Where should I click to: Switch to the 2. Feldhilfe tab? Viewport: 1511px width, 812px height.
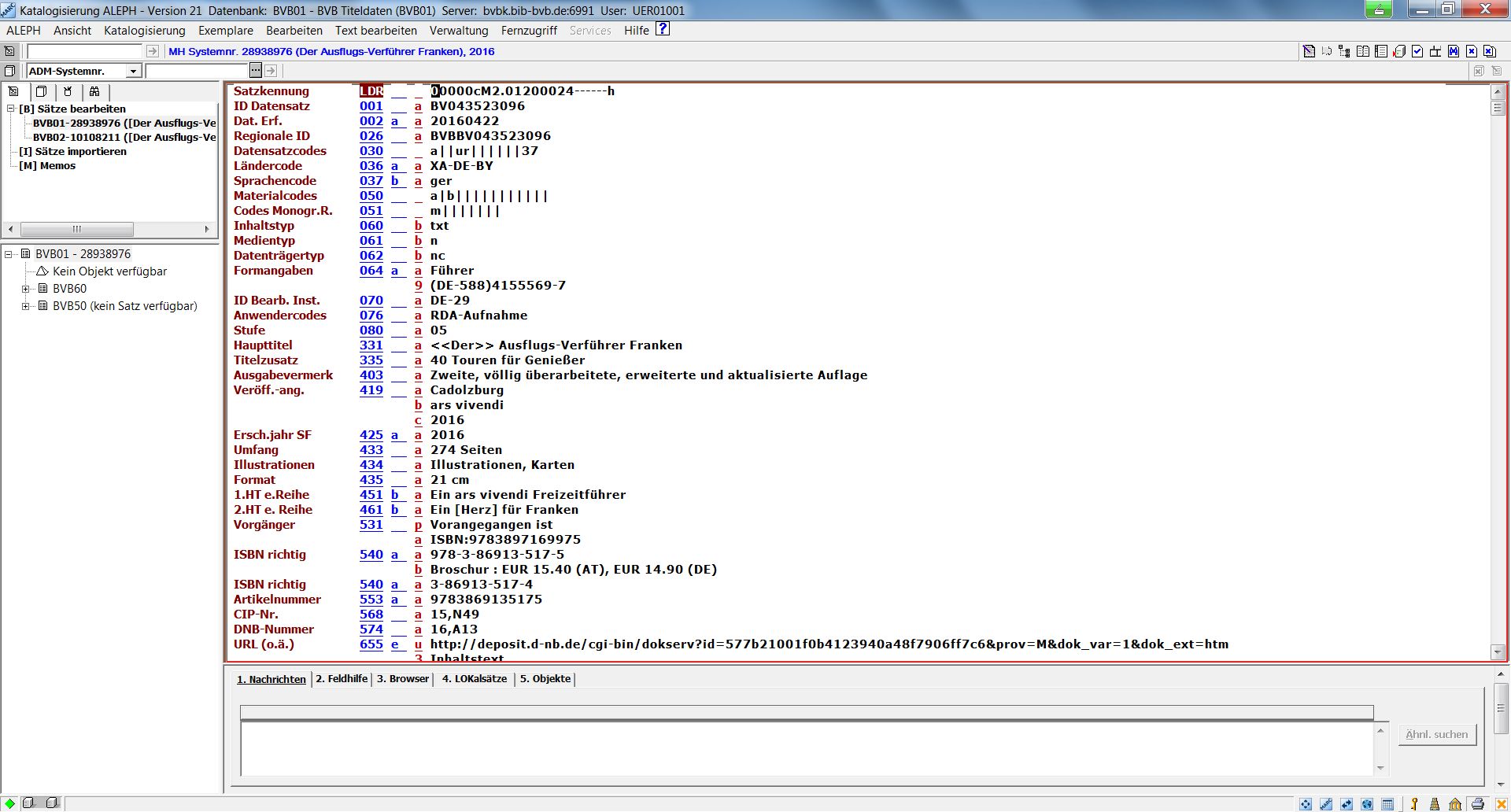[342, 678]
